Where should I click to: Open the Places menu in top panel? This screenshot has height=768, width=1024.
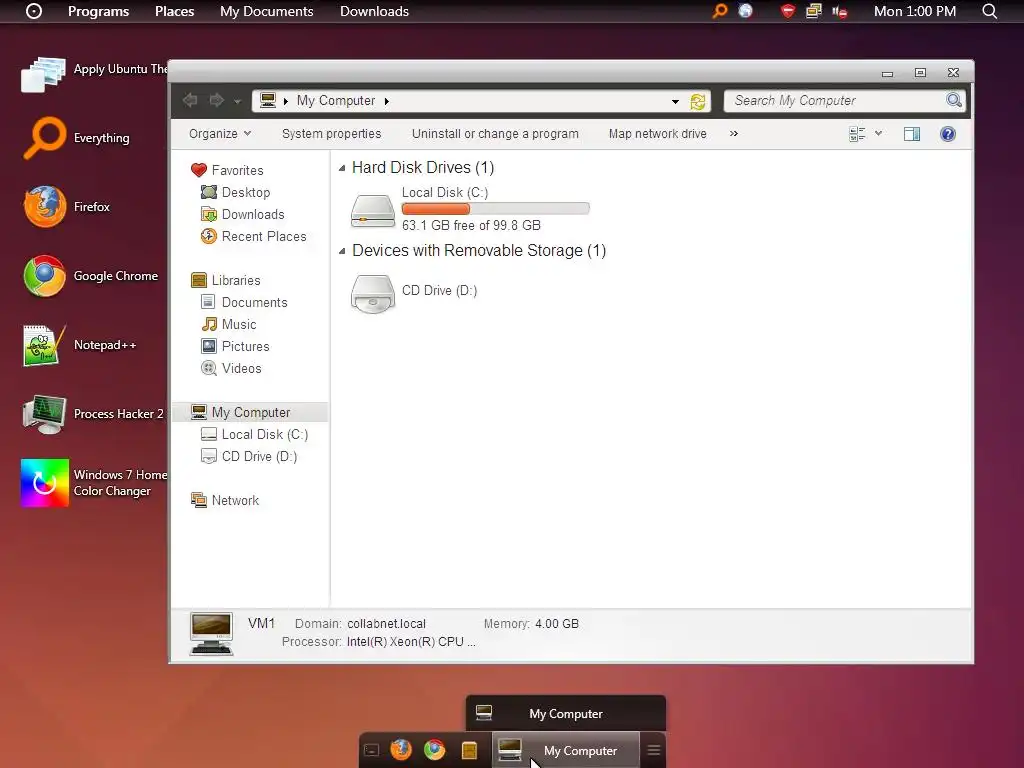pos(174,11)
